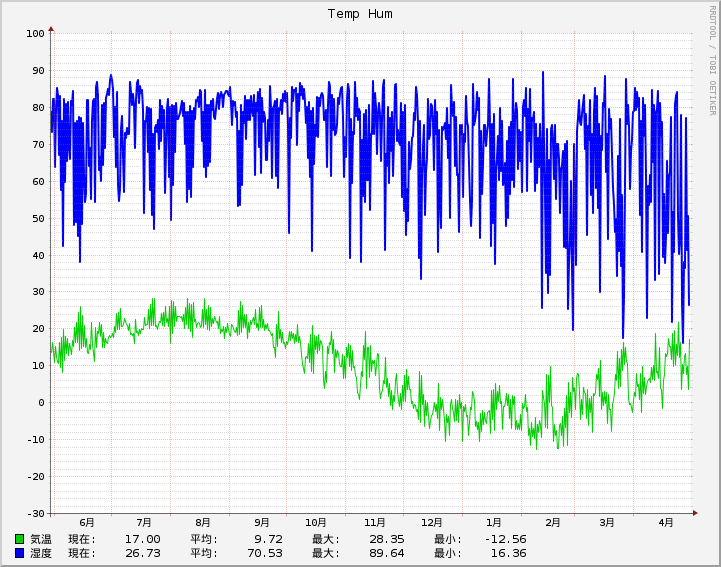The width and height of the screenshot is (721, 567).
Task: Click temperature current value 17.00
Action: click(143, 539)
